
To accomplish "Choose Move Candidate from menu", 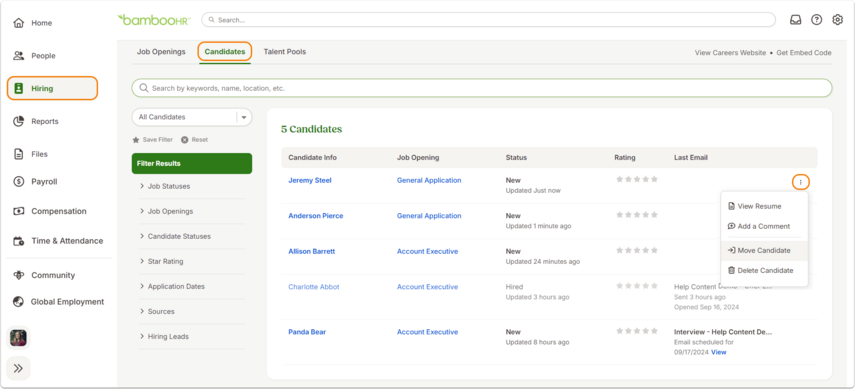I will [x=764, y=250].
